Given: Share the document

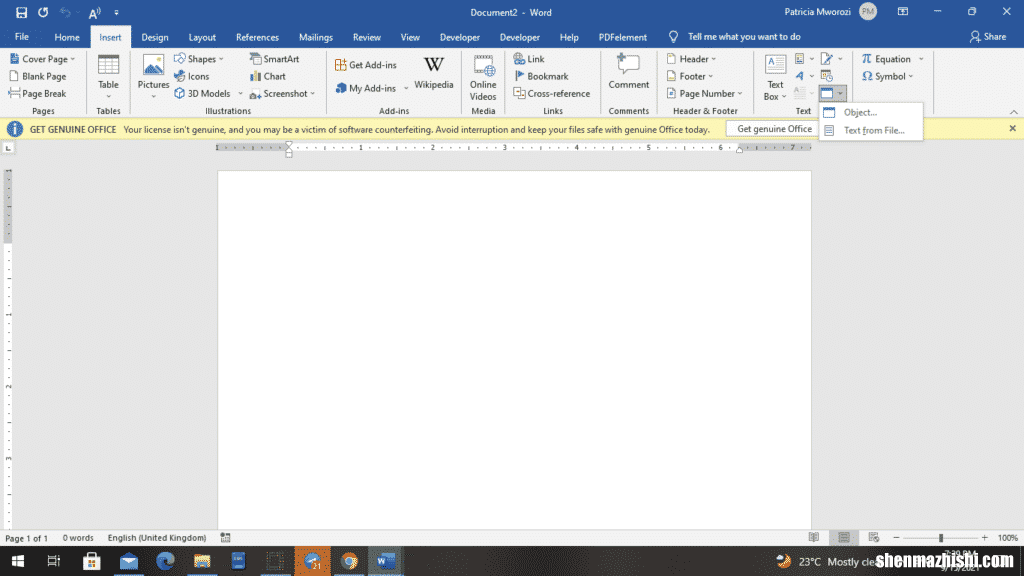Looking at the screenshot, I should pos(987,37).
